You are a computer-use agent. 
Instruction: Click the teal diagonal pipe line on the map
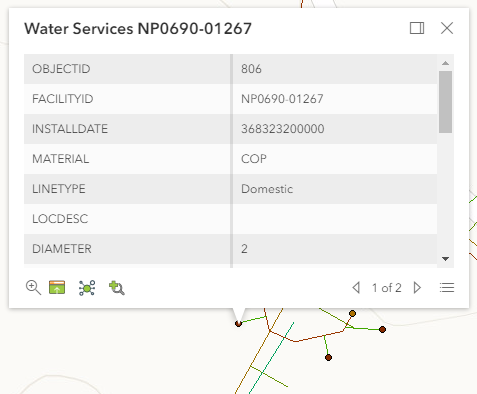tap(272, 358)
